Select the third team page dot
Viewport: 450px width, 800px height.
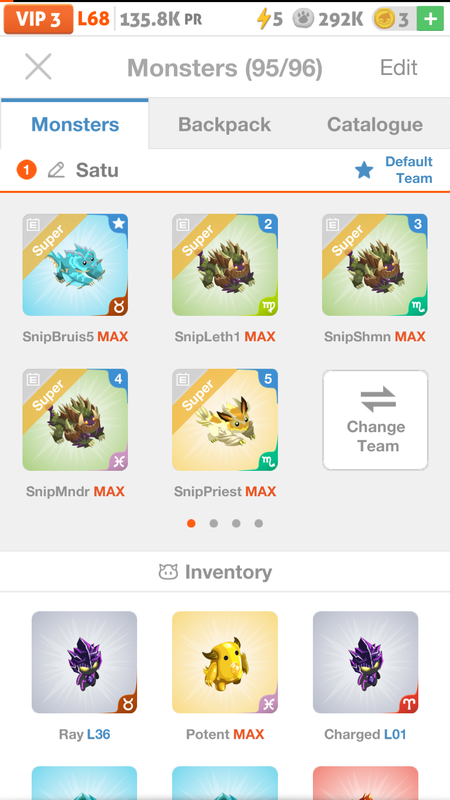click(x=236, y=523)
